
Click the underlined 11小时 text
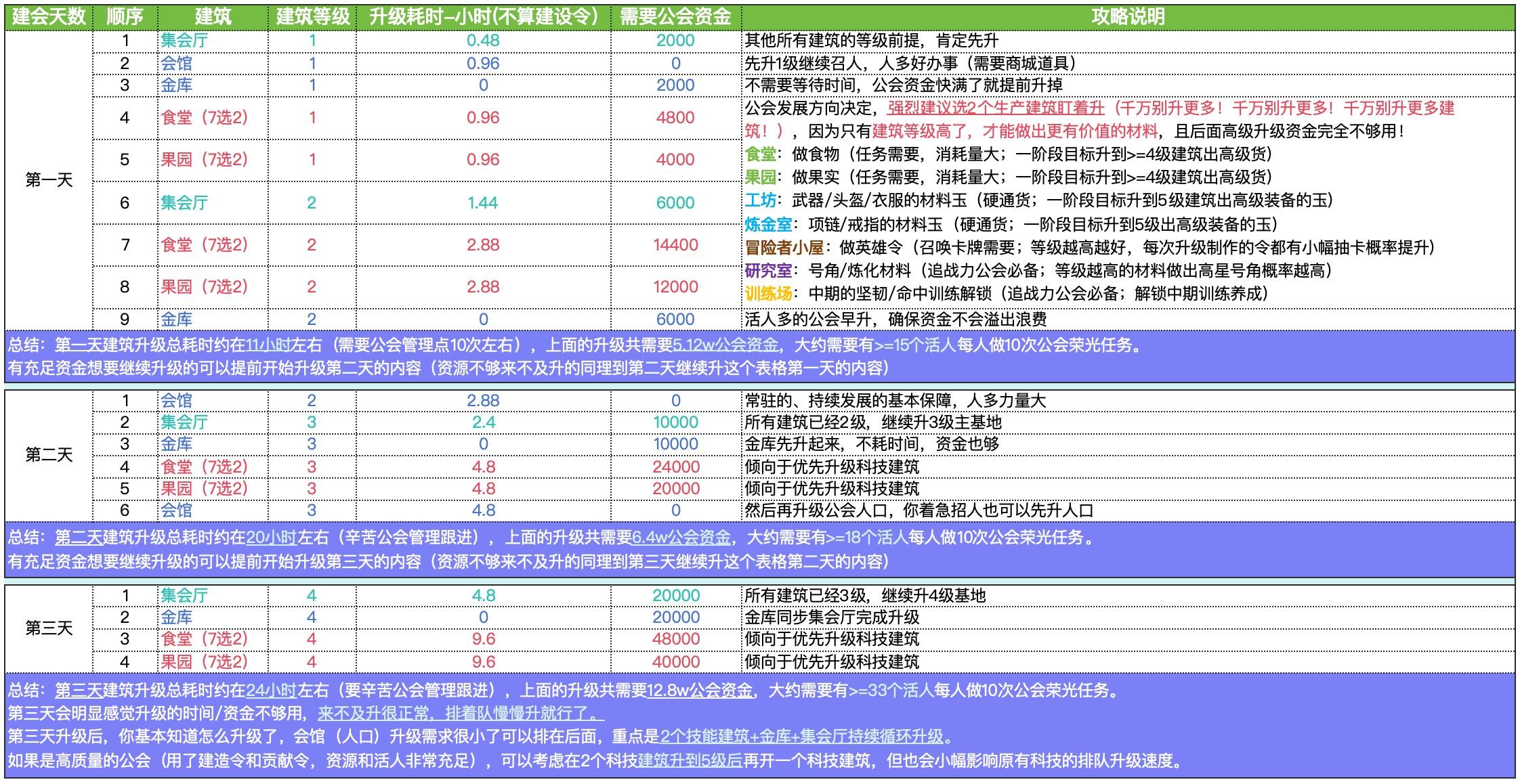(x=268, y=345)
